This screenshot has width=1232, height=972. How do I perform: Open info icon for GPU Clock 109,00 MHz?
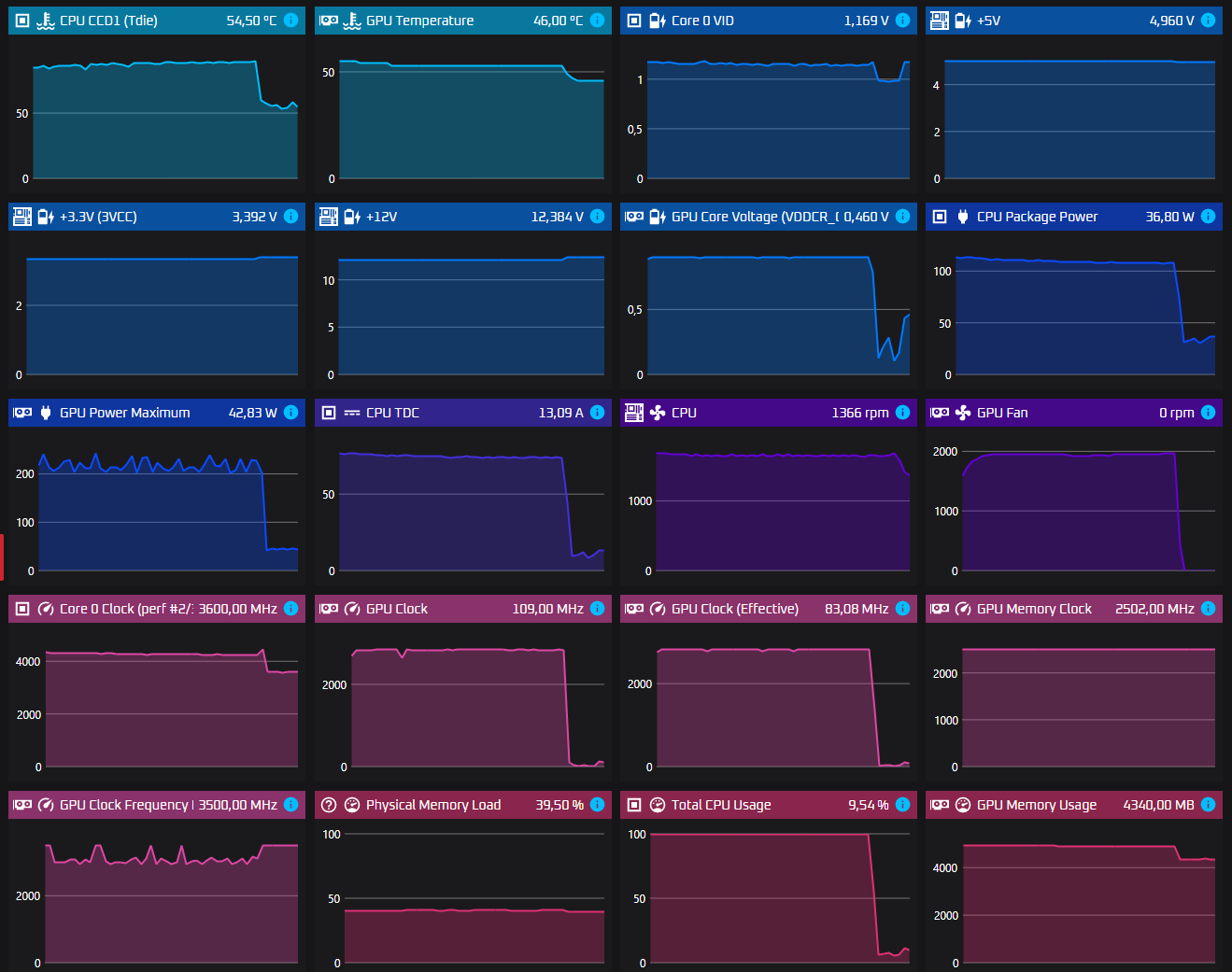coord(598,609)
